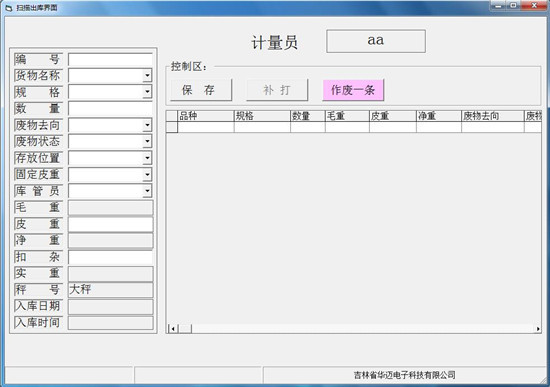Viewport: 550px width, 387px height.
Task: Click the 皮重 column header in table
Action: (393, 116)
